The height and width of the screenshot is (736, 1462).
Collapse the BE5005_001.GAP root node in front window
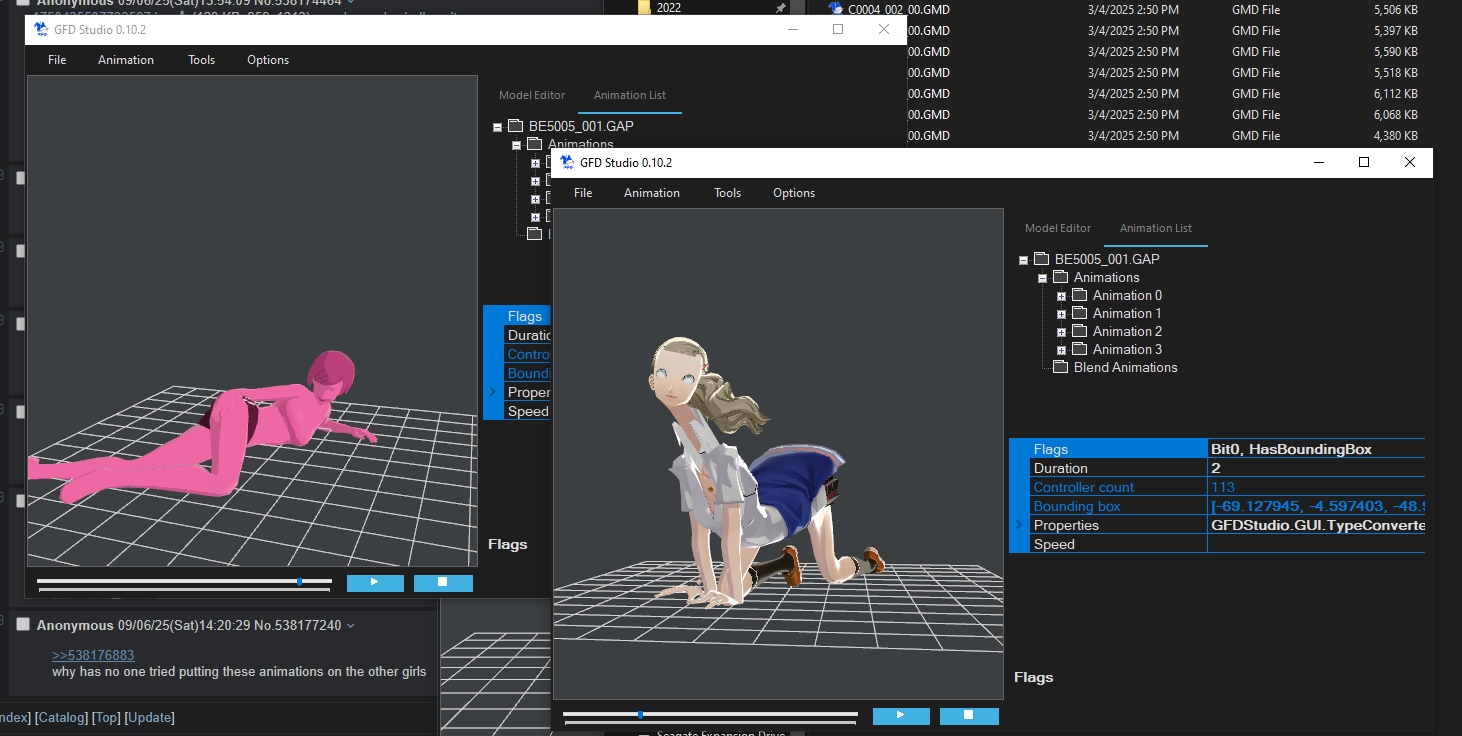coord(1023,260)
